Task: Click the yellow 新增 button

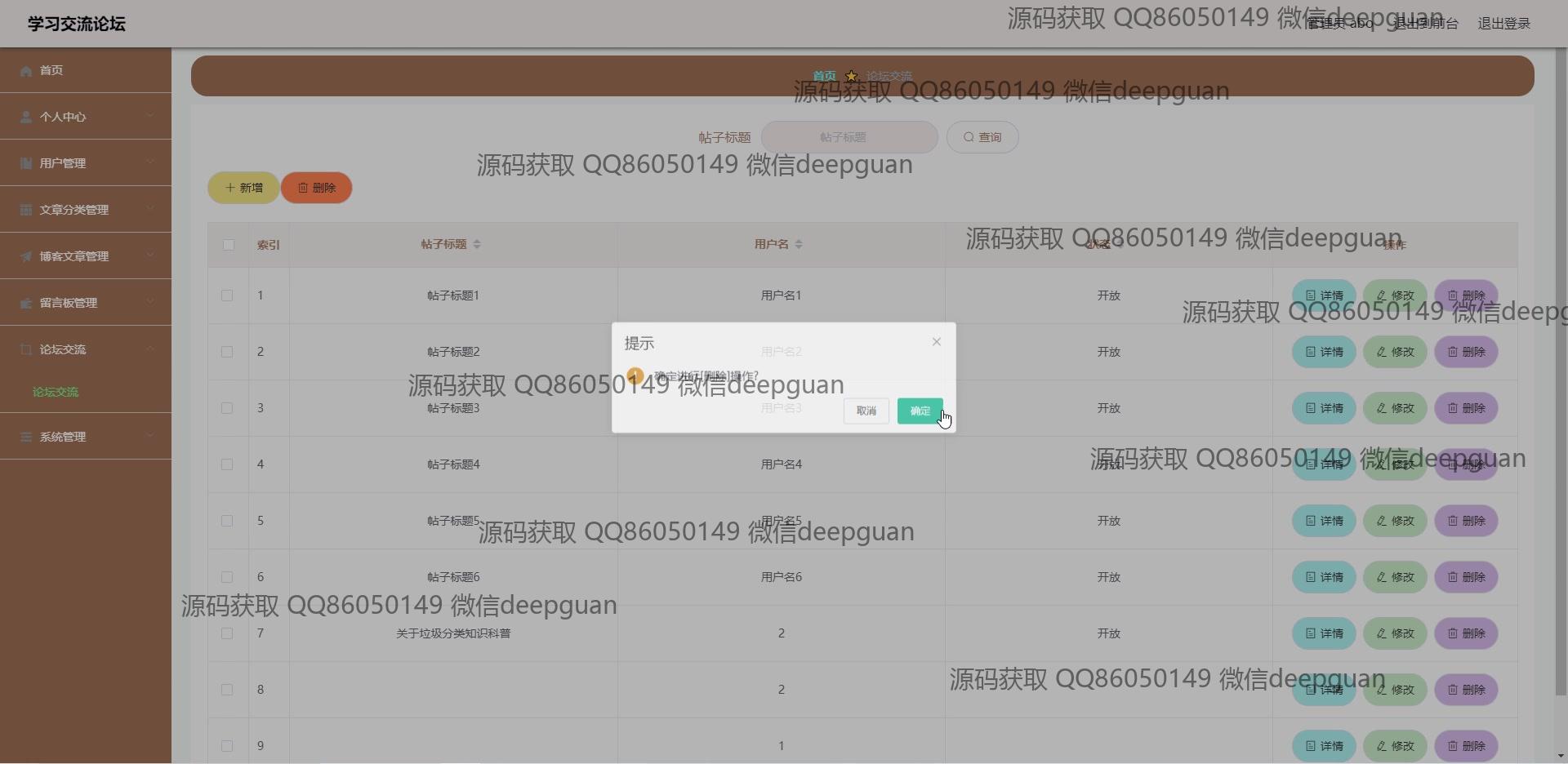Action: tap(243, 188)
